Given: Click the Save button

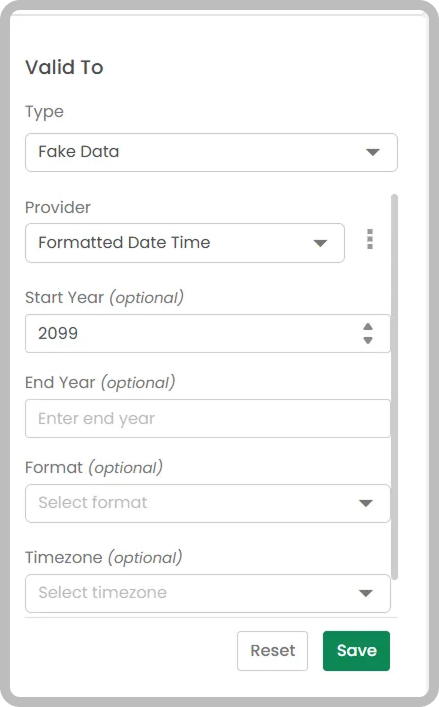Looking at the screenshot, I should (357, 651).
